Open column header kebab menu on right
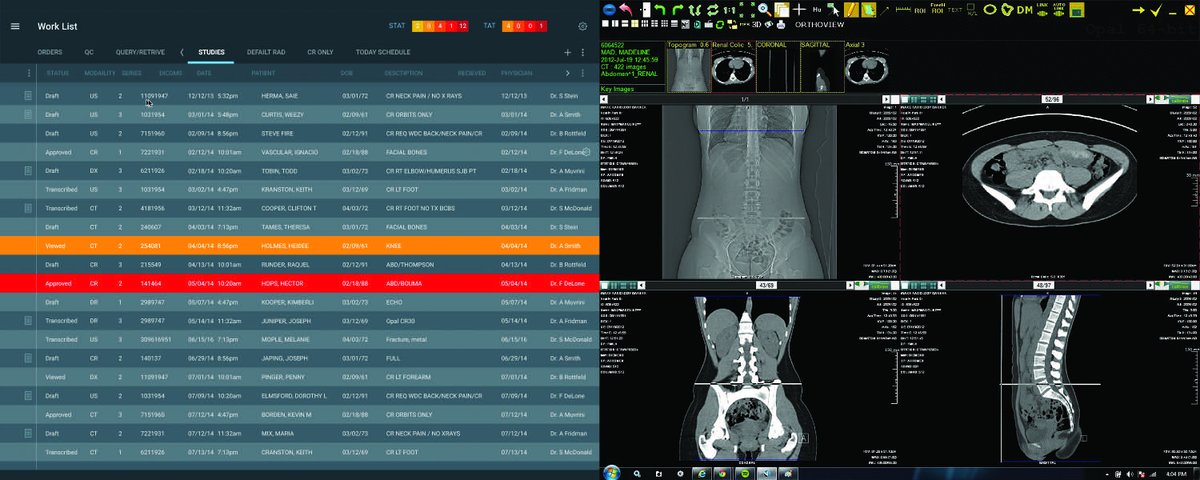 [x=582, y=73]
